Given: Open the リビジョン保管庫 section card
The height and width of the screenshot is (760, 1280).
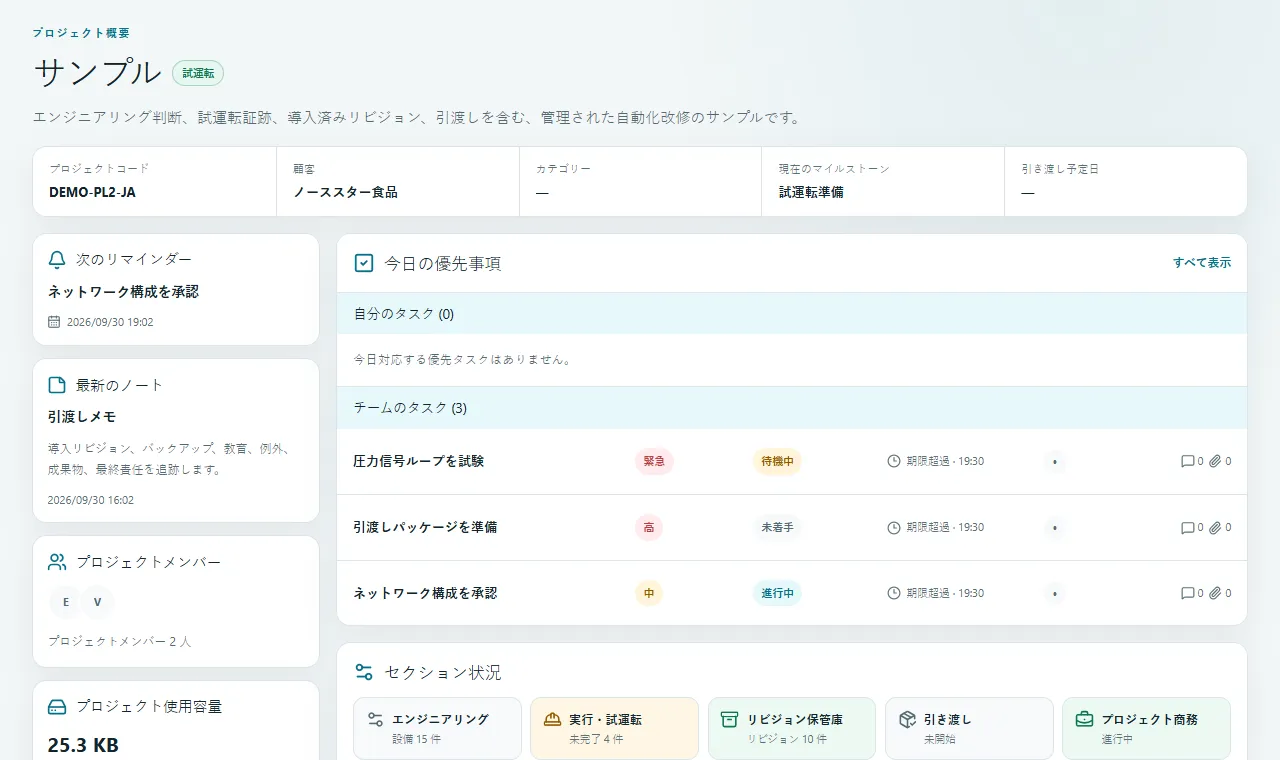Looking at the screenshot, I should 792,728.
